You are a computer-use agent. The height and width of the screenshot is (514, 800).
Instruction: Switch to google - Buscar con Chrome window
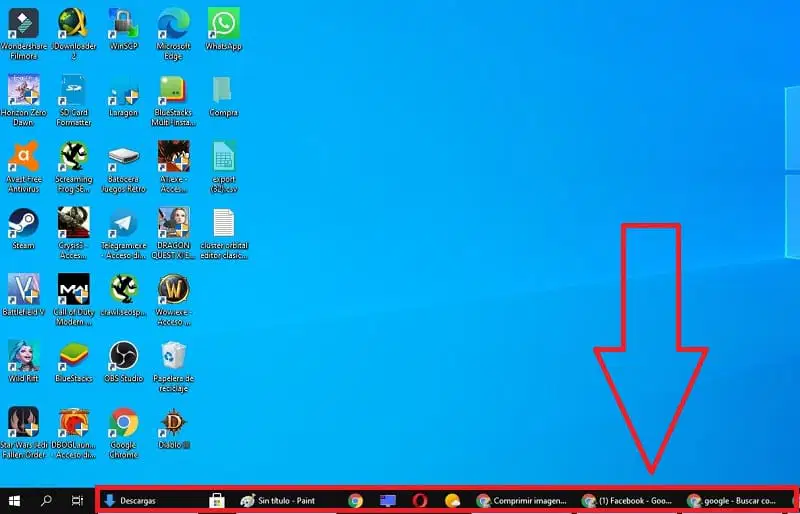[733, 501]
